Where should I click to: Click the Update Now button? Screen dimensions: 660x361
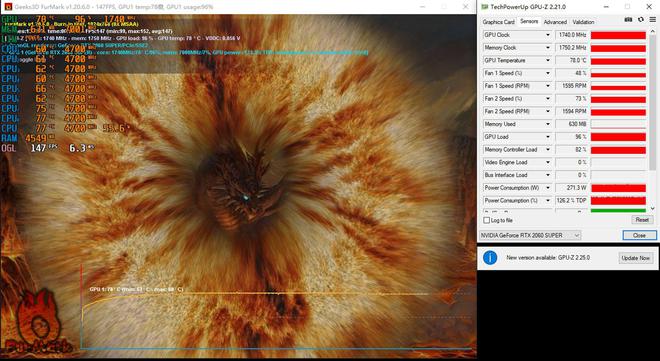636,257
